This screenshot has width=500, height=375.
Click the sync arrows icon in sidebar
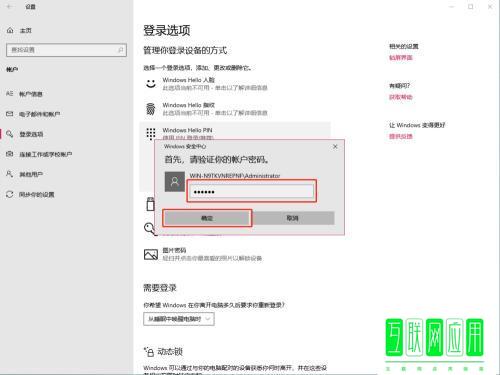tap(10, 194)
